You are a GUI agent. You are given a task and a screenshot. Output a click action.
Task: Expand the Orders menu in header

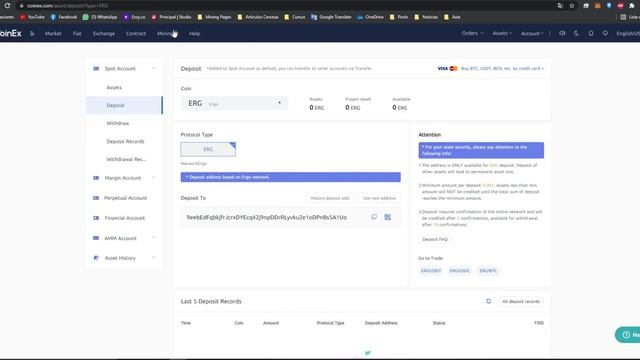472,33
